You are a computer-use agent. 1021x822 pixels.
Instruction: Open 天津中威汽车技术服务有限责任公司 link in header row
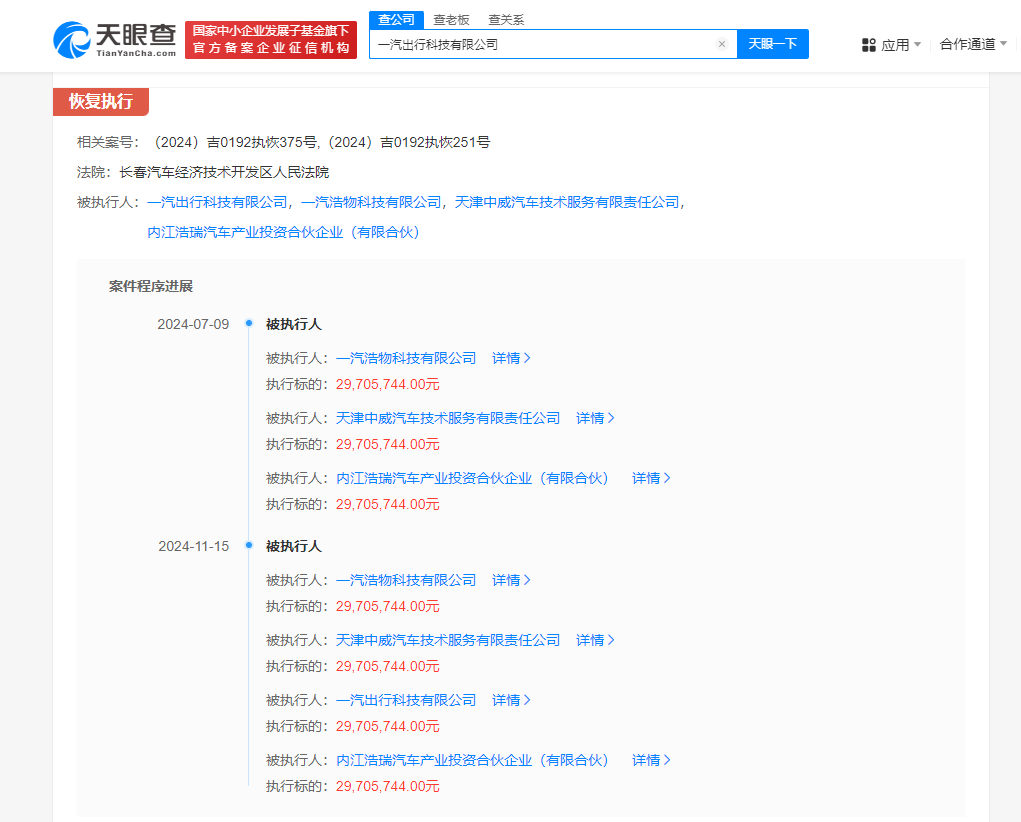pyautogui.click(x=567, y=203)
